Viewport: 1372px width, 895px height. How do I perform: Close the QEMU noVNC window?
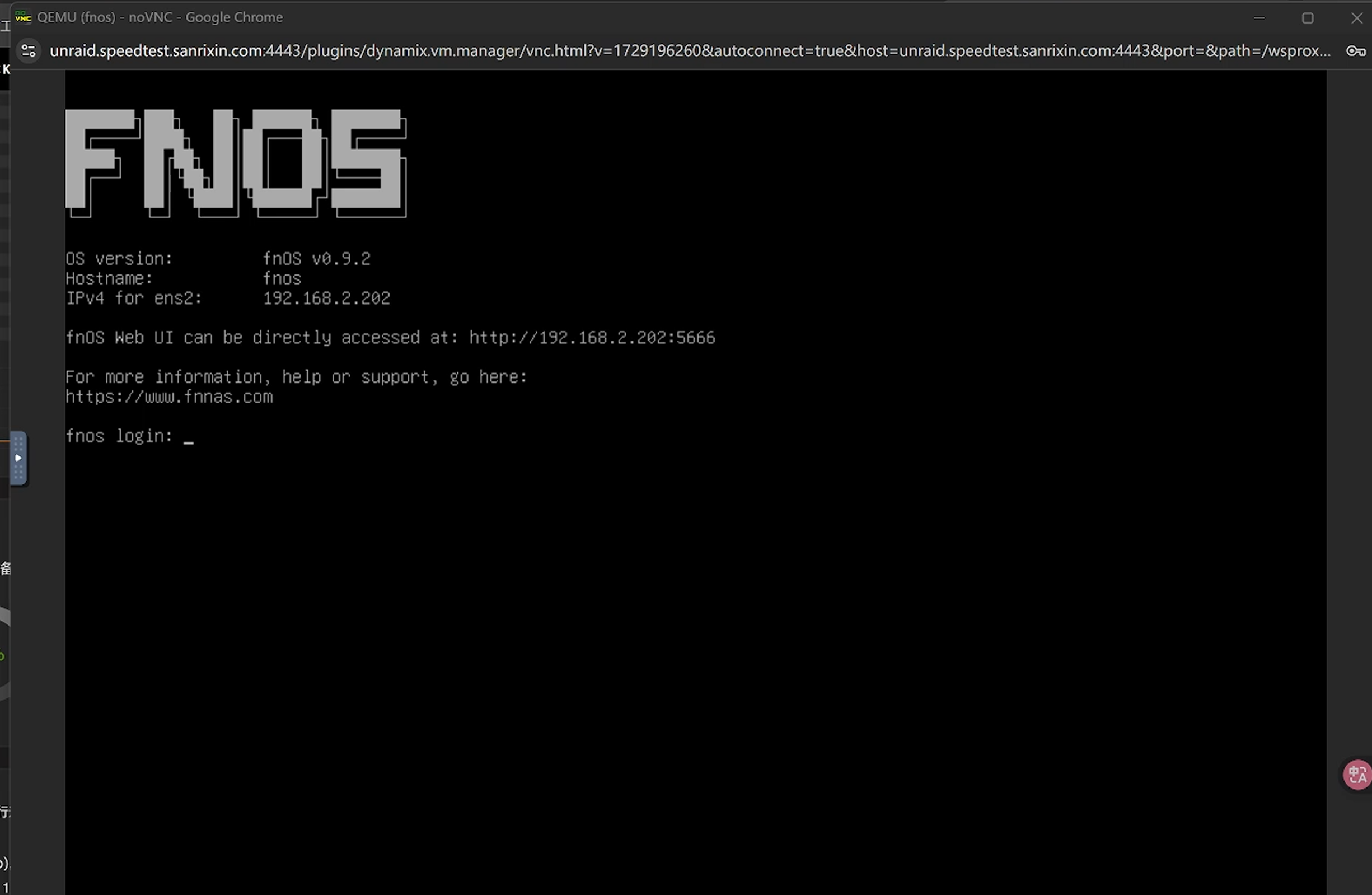[1356, 18]
